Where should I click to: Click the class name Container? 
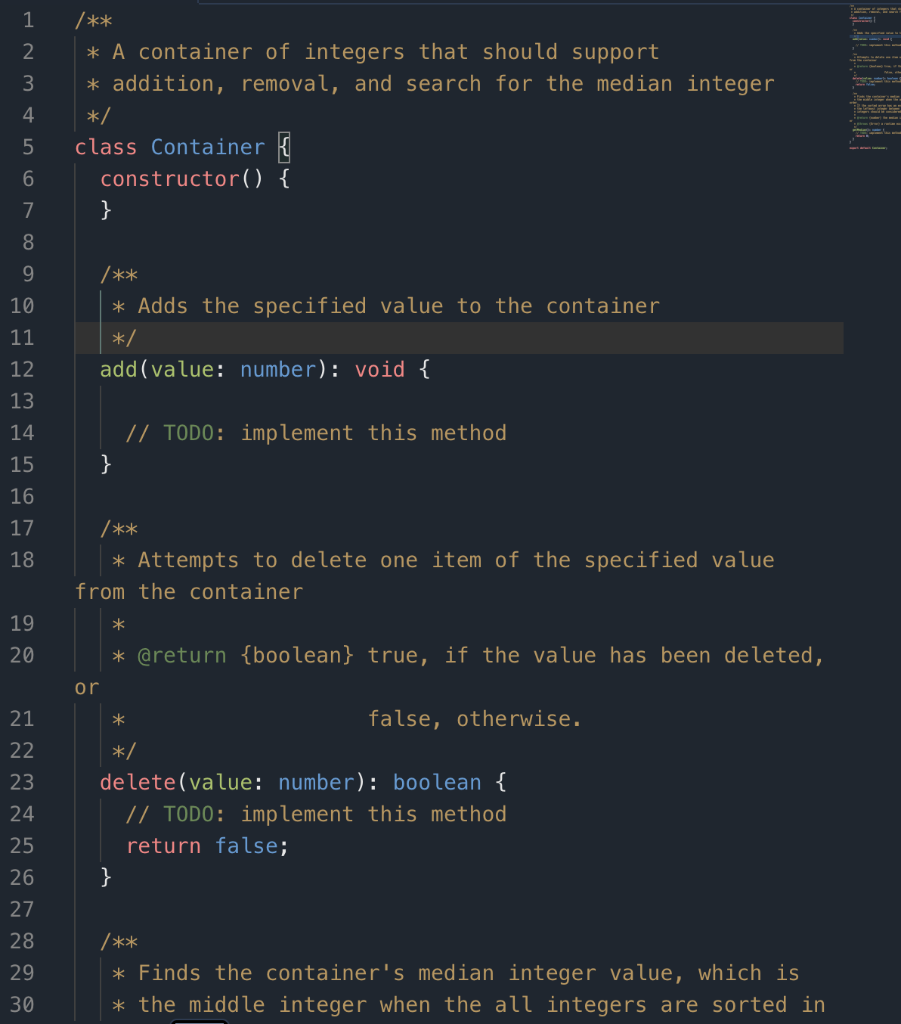click(207, 146)
